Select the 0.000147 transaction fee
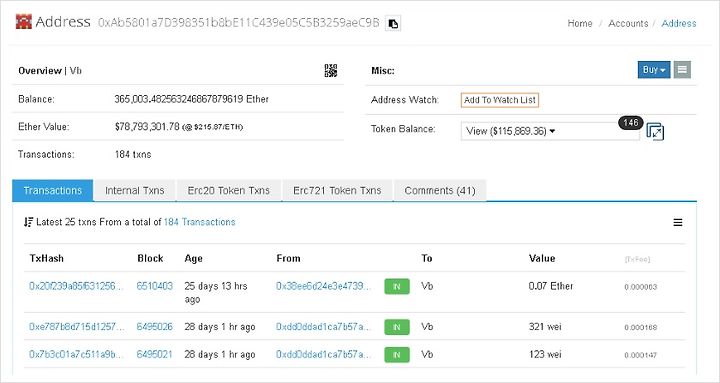Image resolution: width=720 pixels, height=383 pixels. (641, 355)
